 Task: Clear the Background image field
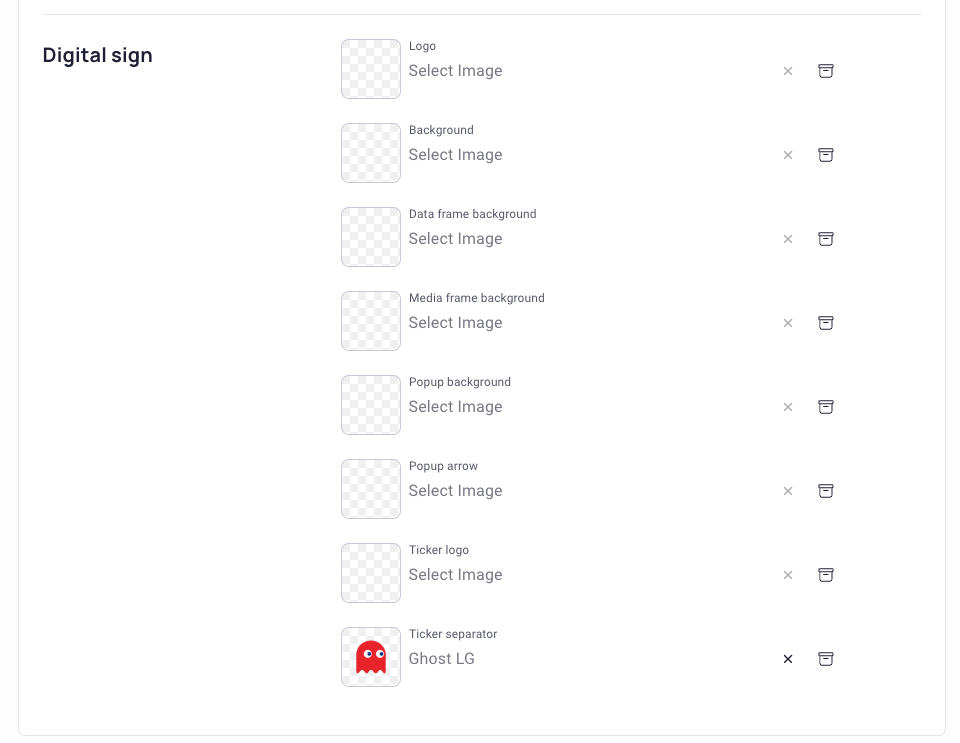pyautogui.click(x=788, y=155)
